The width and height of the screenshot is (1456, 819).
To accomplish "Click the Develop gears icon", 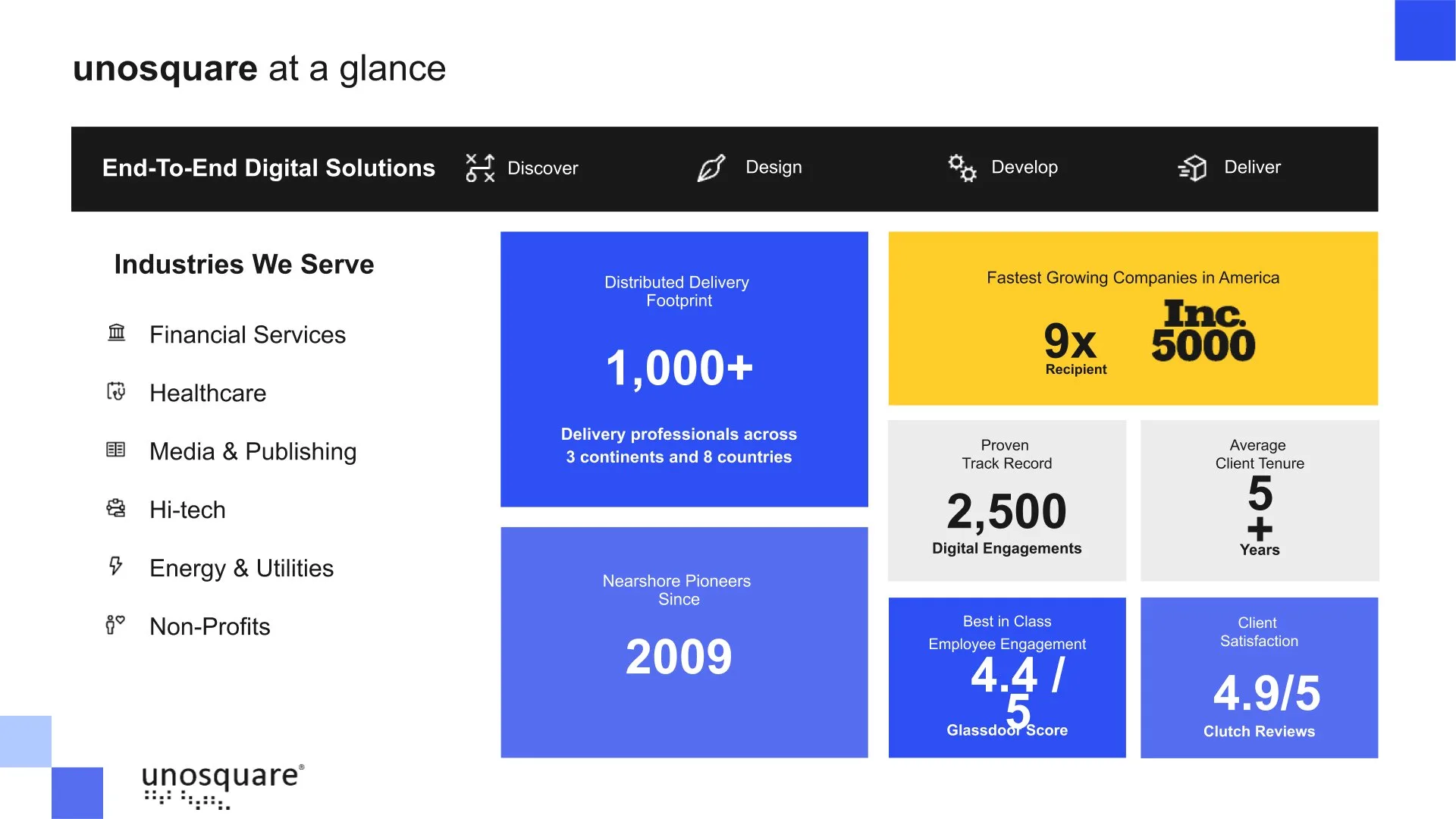I will coord(962,168).
